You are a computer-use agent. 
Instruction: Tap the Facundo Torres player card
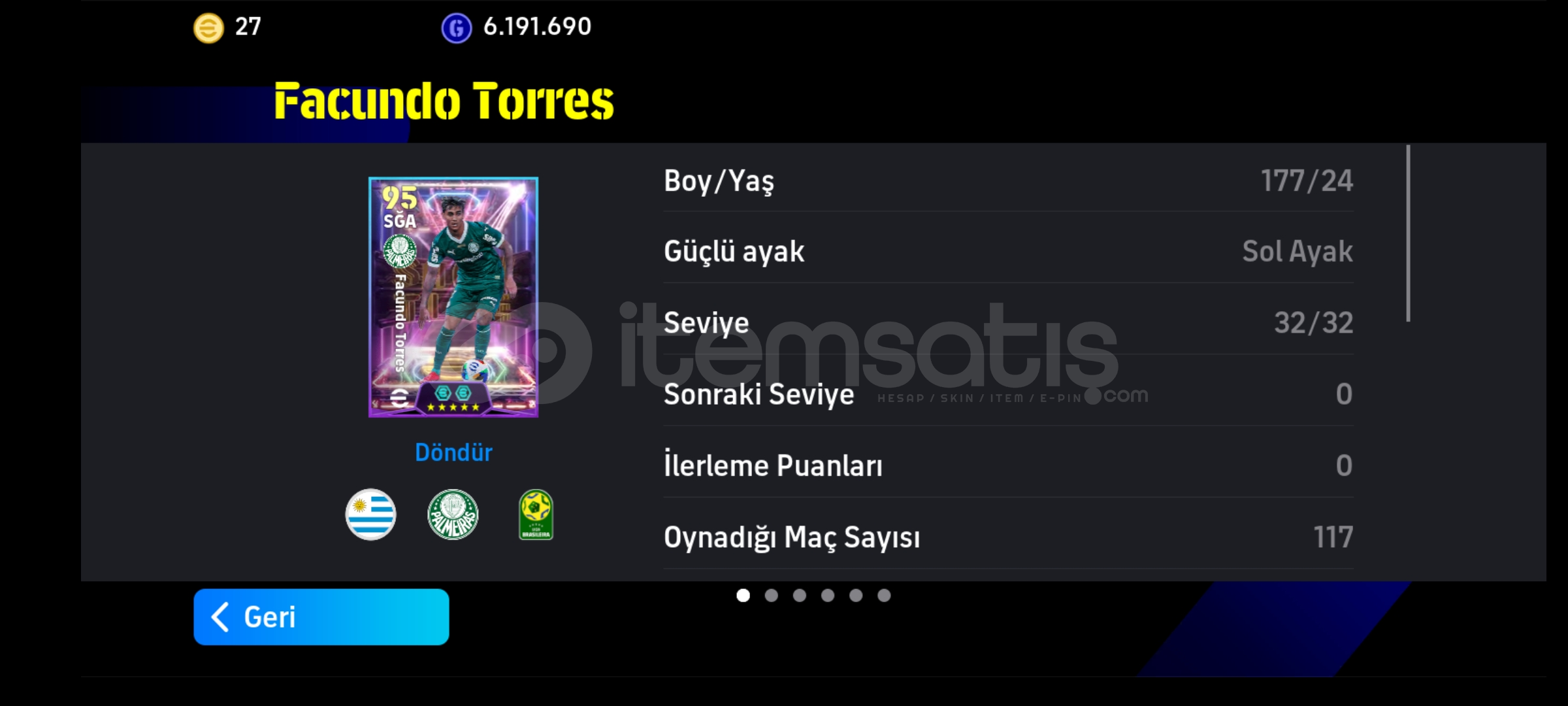pos(453,297)
